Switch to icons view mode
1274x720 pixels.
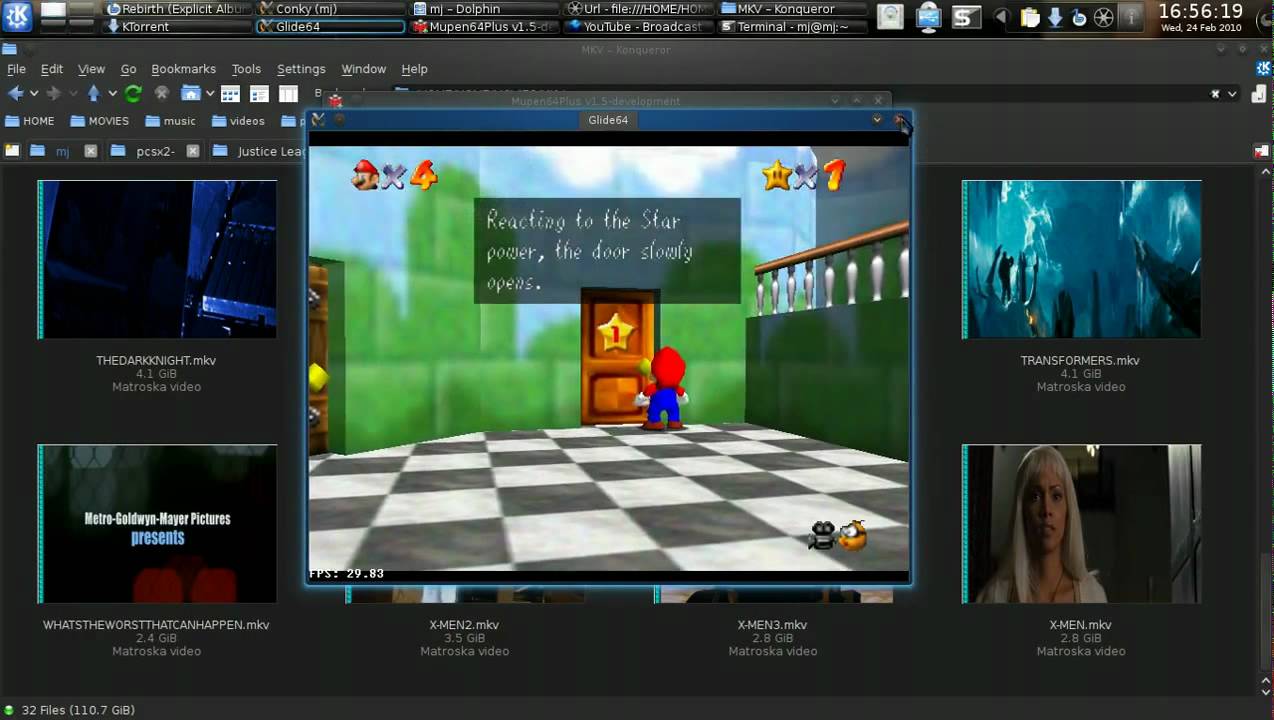(230, 94)
